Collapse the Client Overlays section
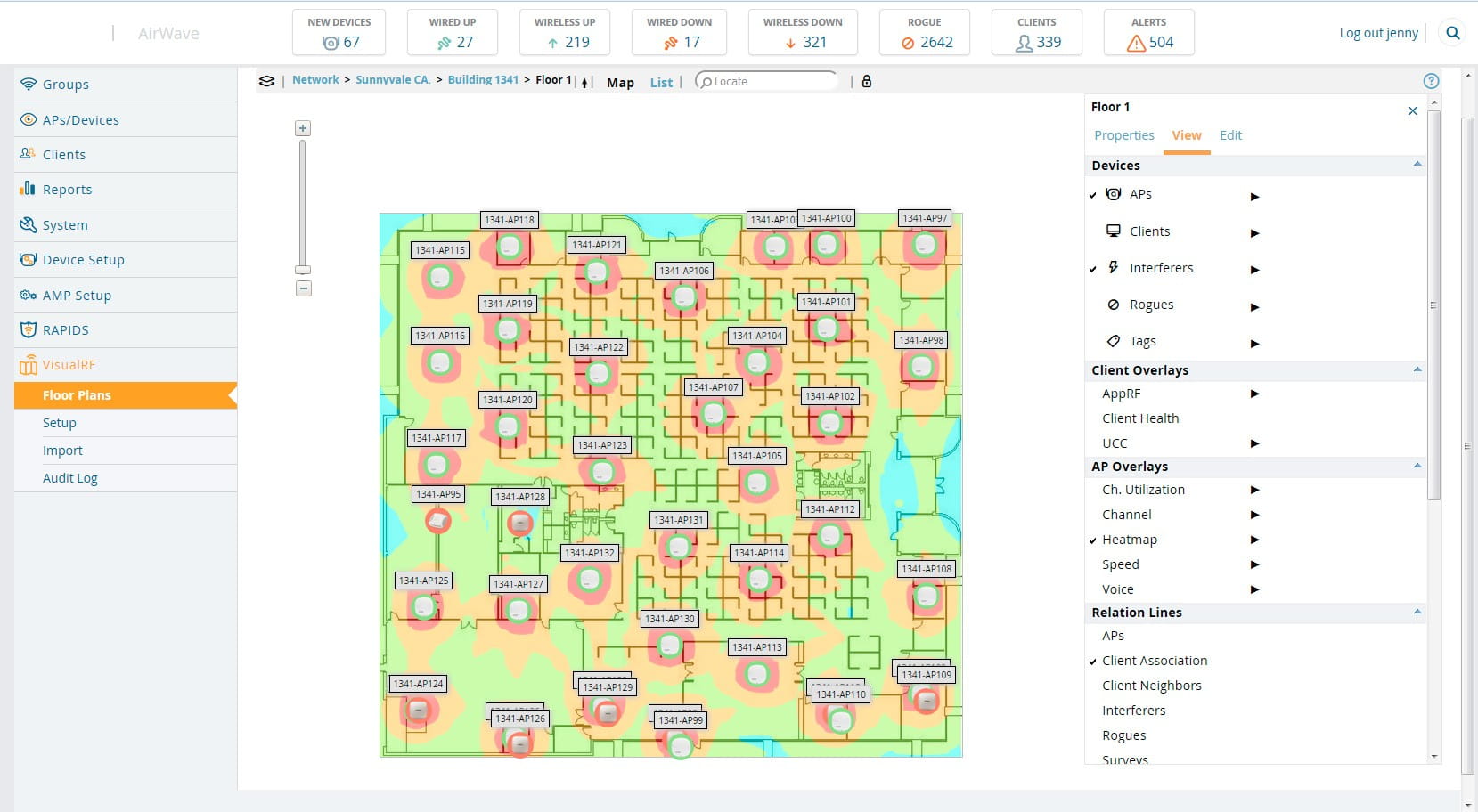 [1417, 369]
